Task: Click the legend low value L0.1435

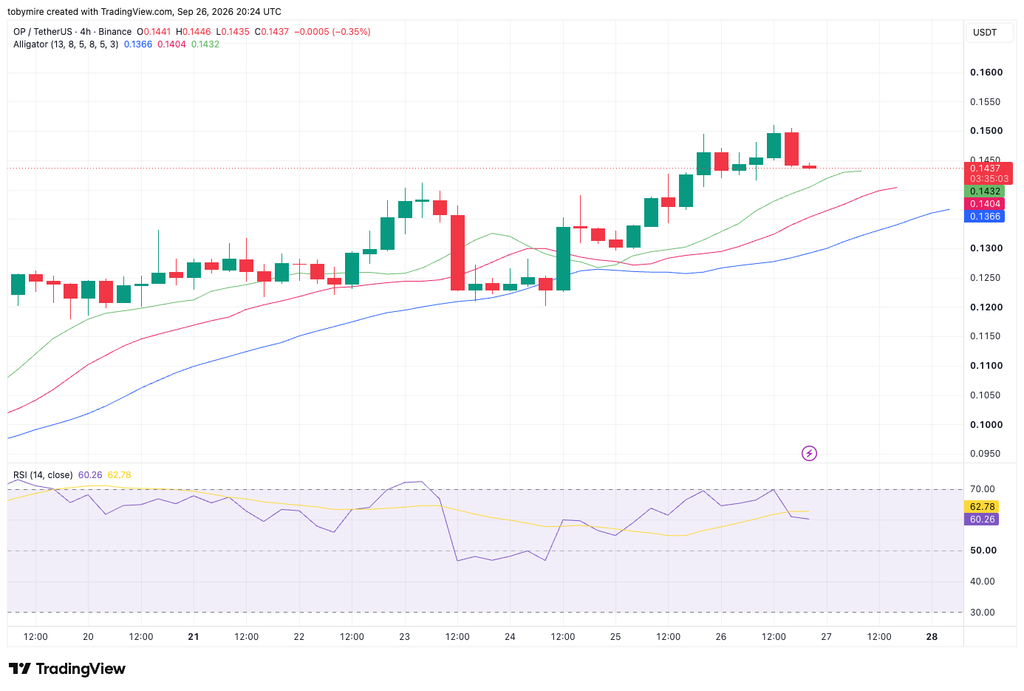Action: click(x=232, y=31)
